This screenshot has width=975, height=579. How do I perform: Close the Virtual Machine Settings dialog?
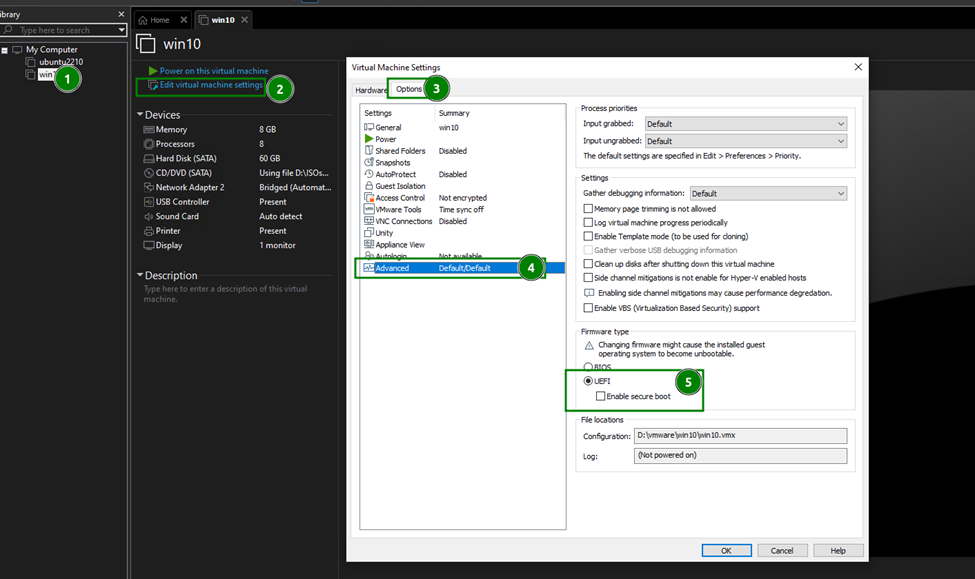click(x=858, y=67)
